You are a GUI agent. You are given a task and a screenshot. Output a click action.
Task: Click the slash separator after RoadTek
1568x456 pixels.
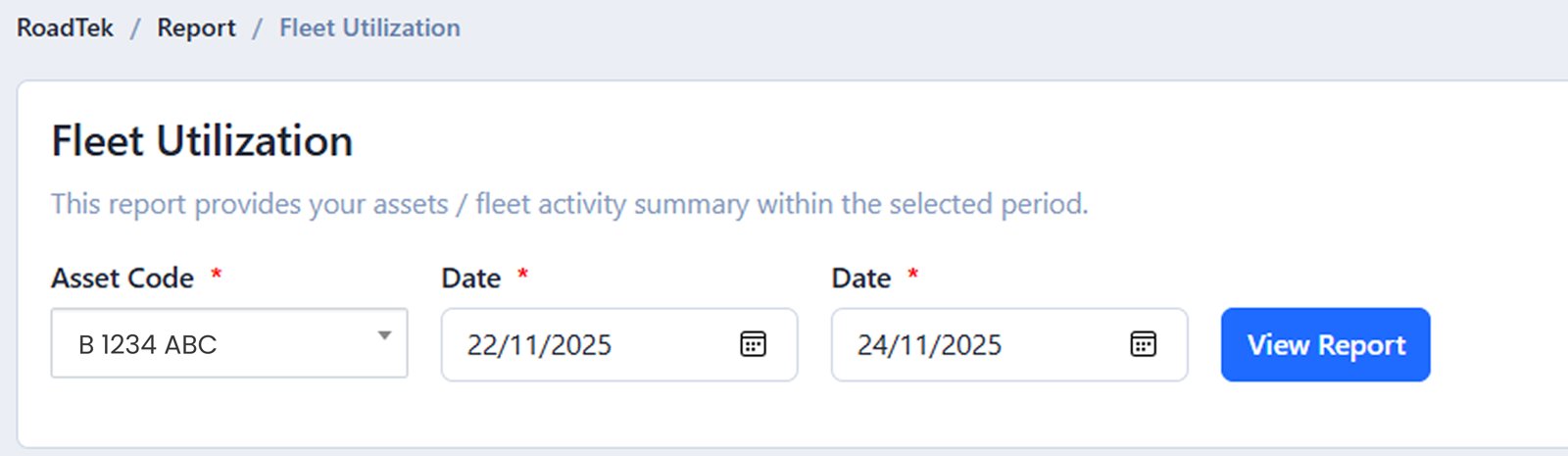[136, 27]
